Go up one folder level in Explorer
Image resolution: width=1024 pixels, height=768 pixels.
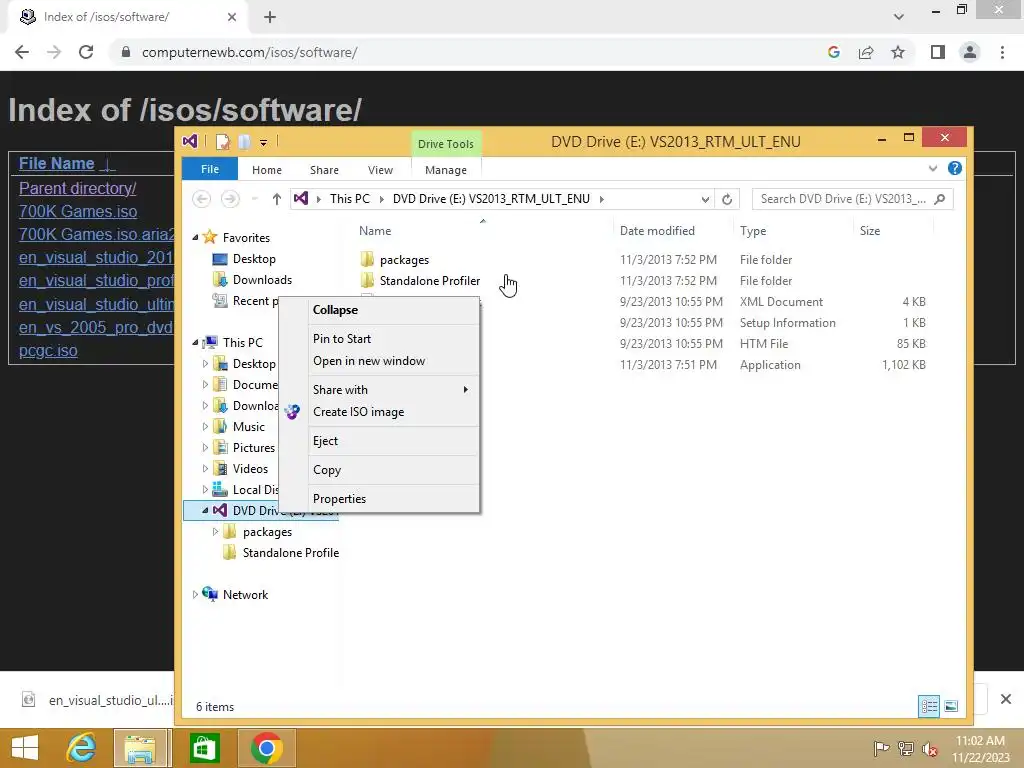coord(276,199)
